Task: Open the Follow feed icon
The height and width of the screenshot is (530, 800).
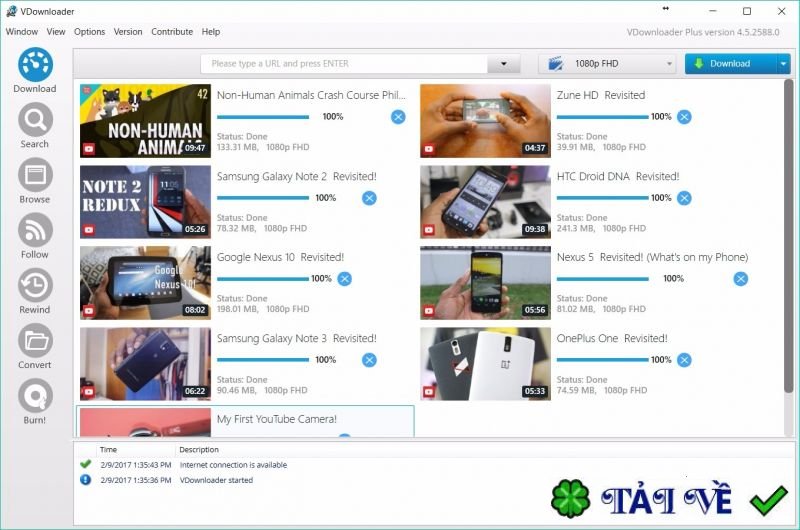Action: tap(34, 232)
